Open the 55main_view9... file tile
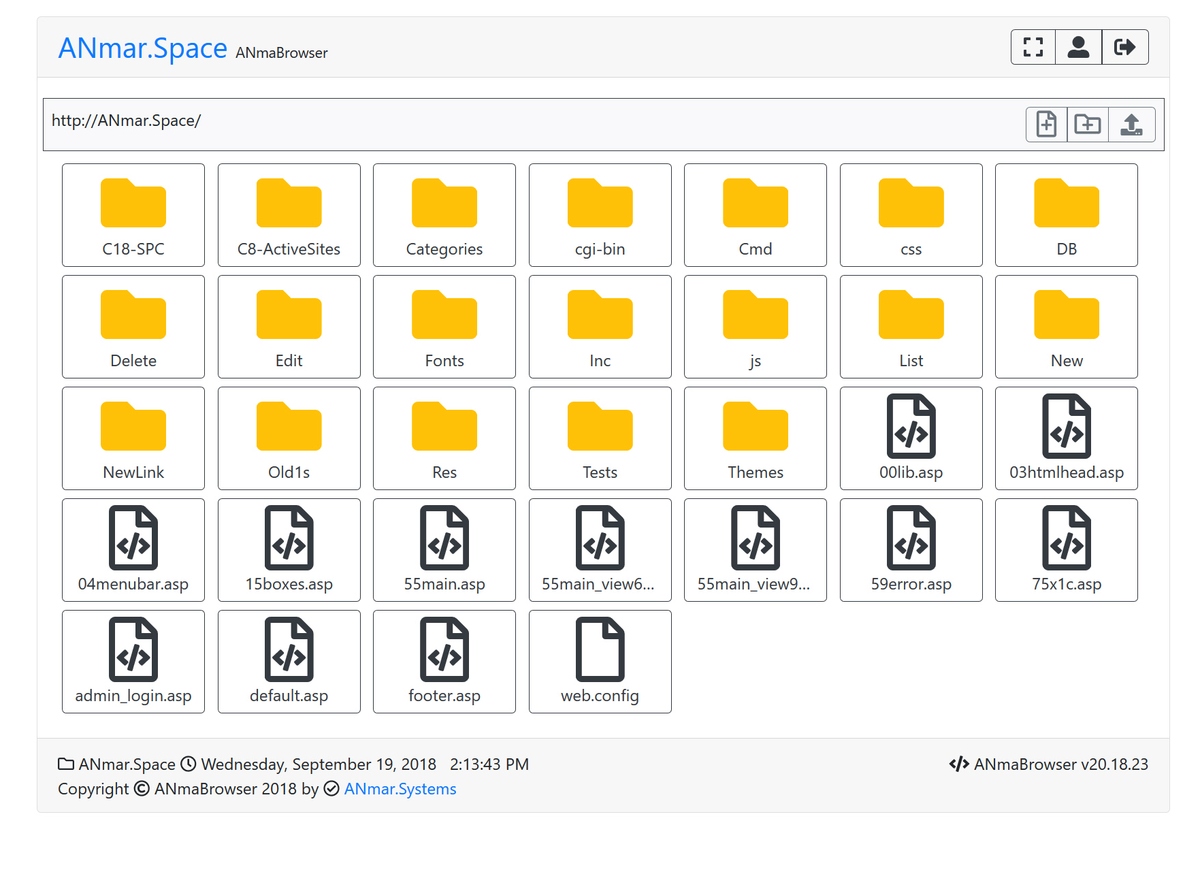This screenshot has height=872, width=1200. [x=755, y=550]
